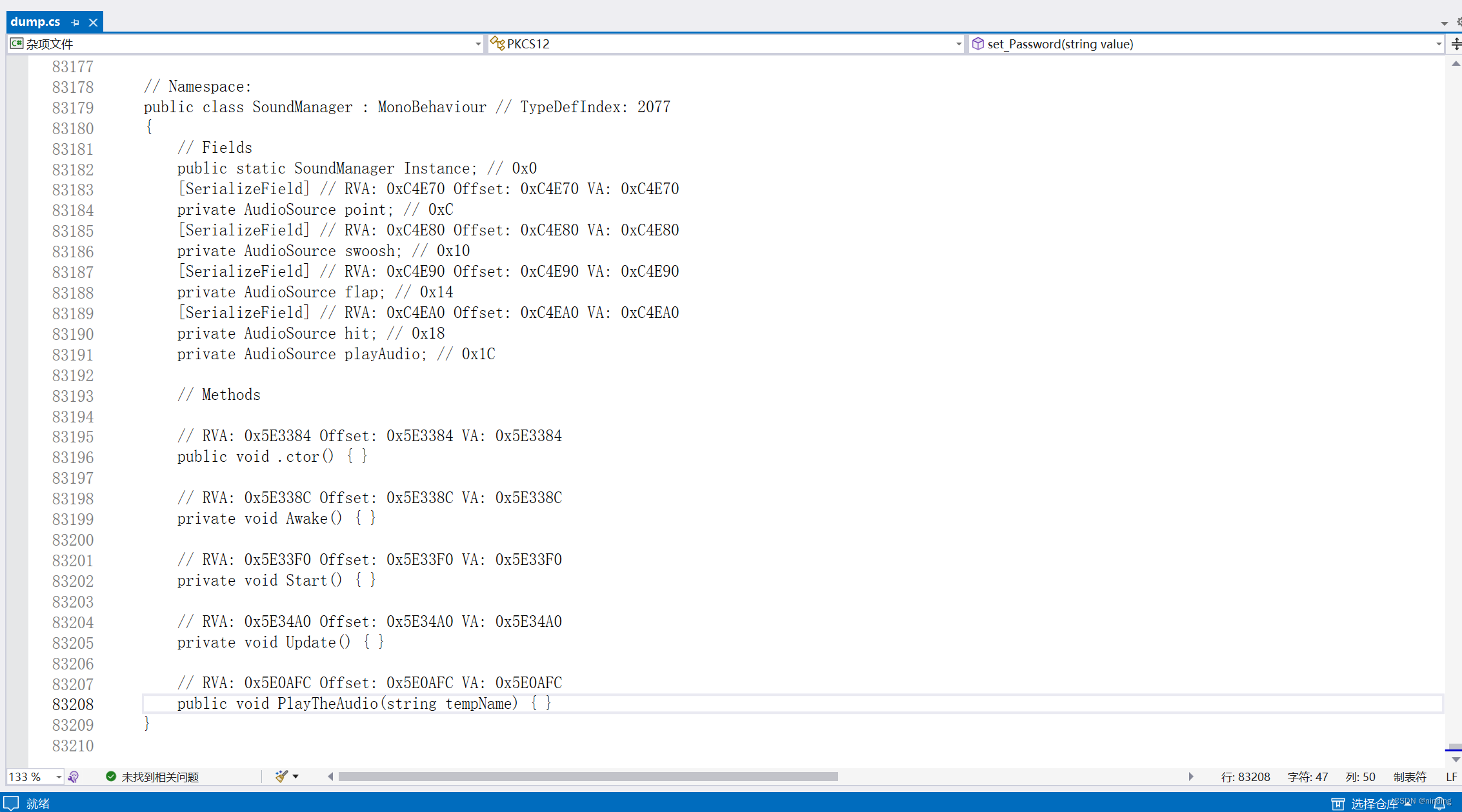Click the 制表符 tabs indicator
Image resolution: width=1462 pixels, height=812 pixels.
tap(1410, 777)
